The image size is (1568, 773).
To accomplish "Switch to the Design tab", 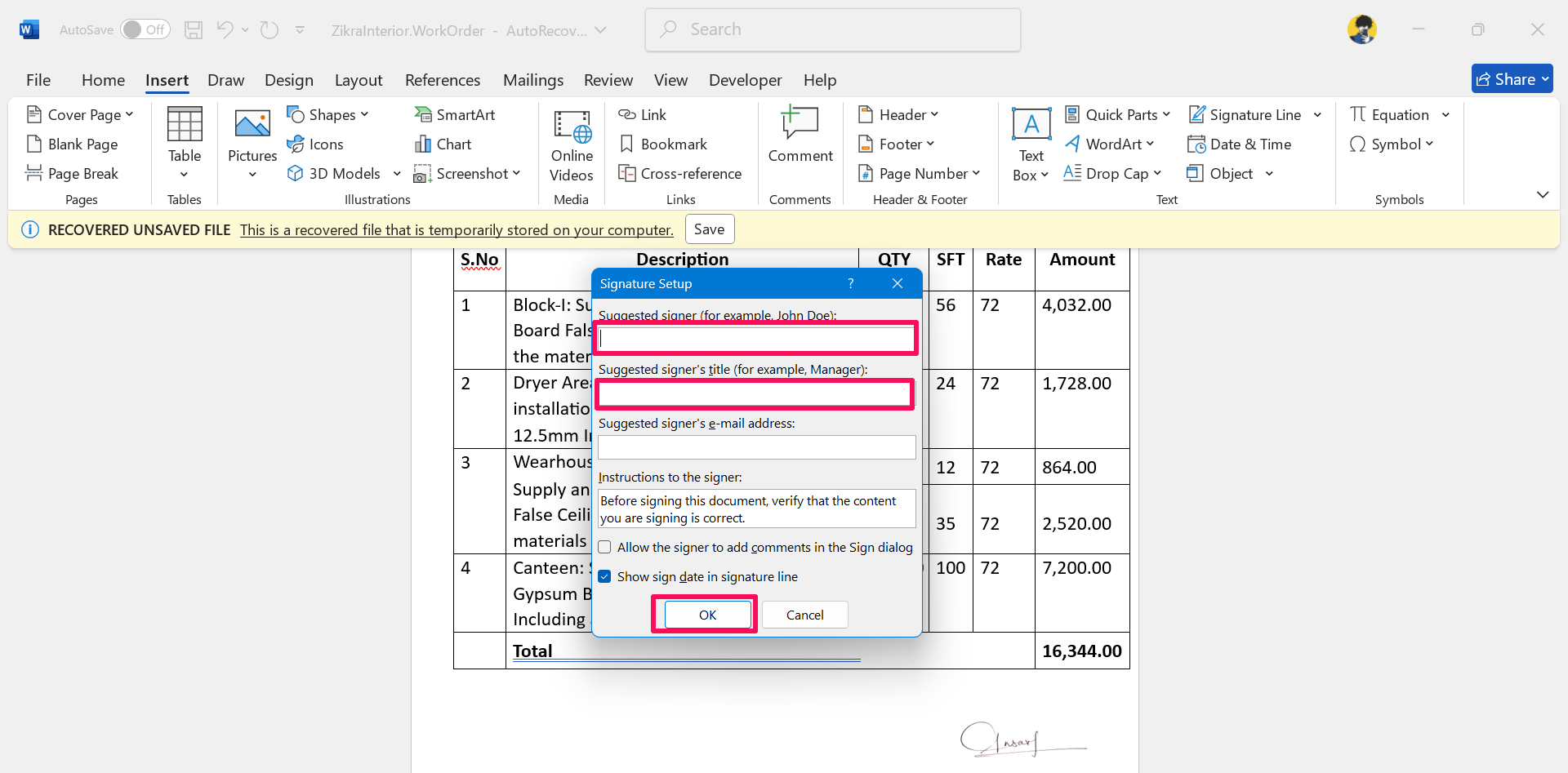I will coord(289,80).
